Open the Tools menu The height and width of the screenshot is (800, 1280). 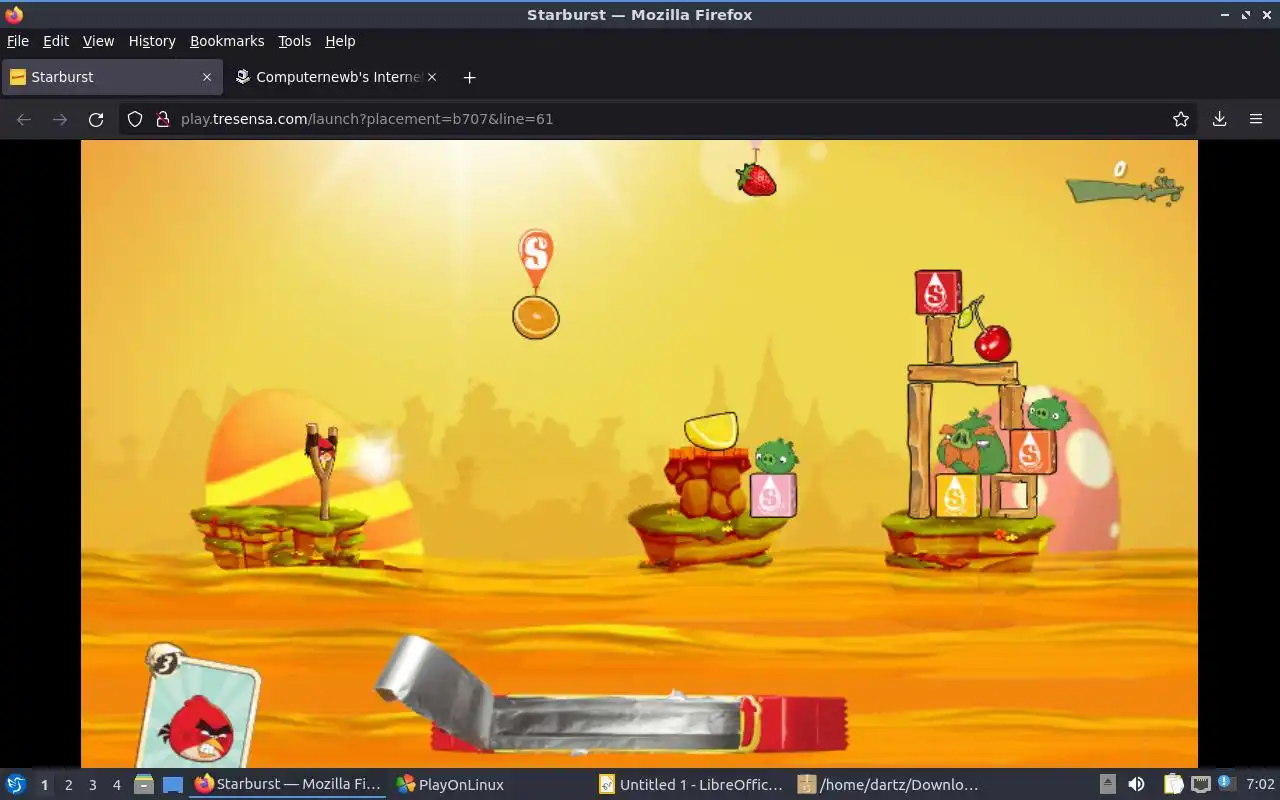click(295, 41)
